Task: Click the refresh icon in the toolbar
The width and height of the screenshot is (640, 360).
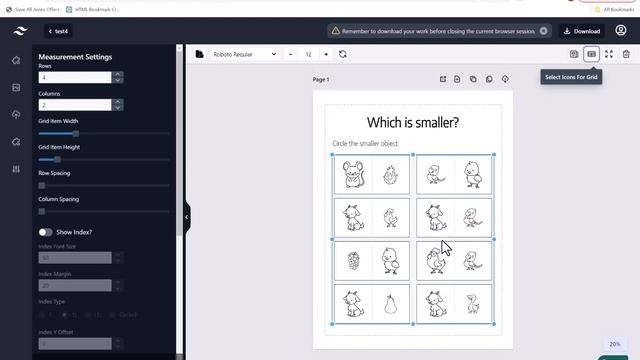Action: (x=343, y=54)
